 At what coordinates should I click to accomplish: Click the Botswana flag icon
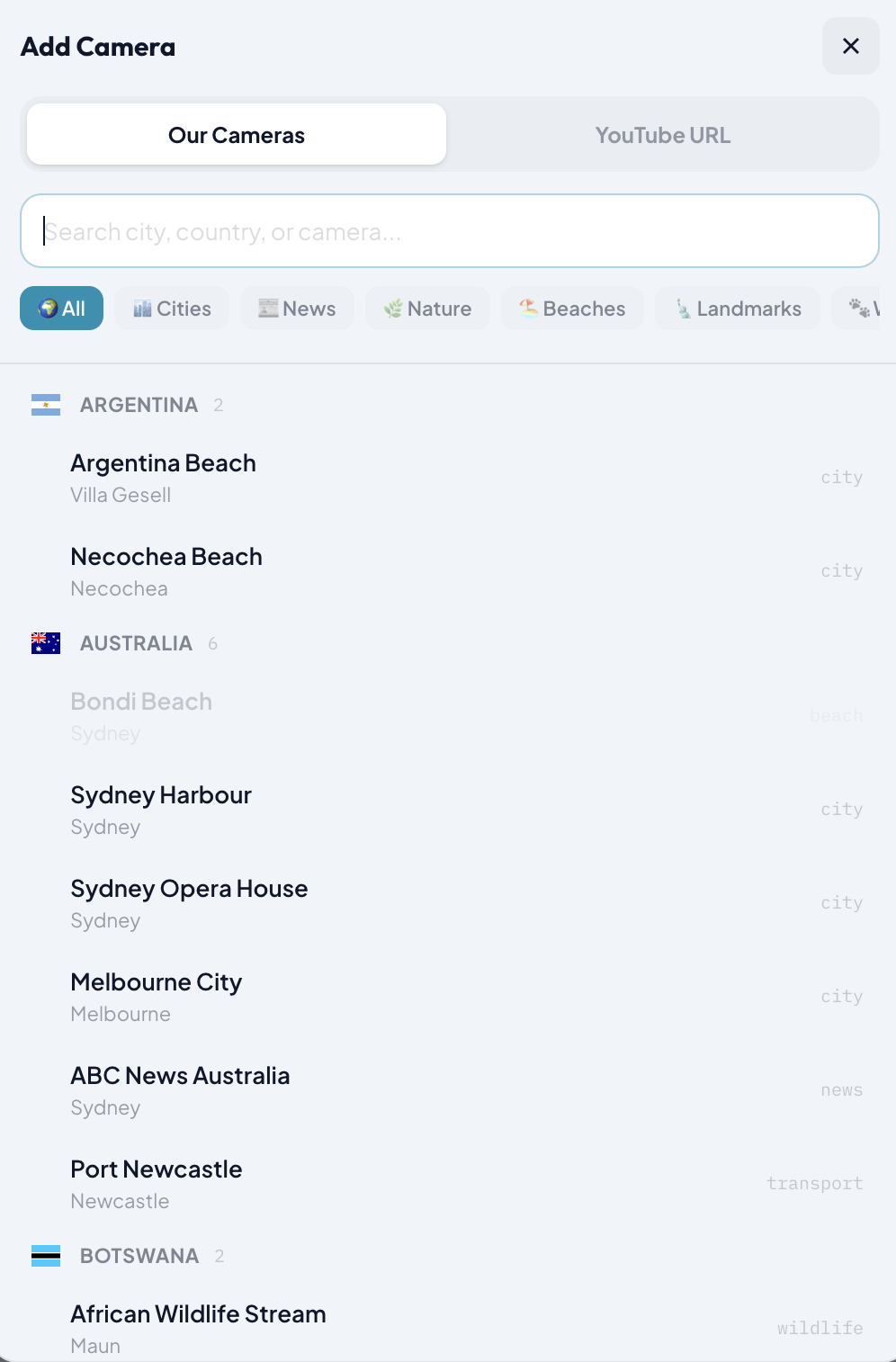coord(45,1255)
